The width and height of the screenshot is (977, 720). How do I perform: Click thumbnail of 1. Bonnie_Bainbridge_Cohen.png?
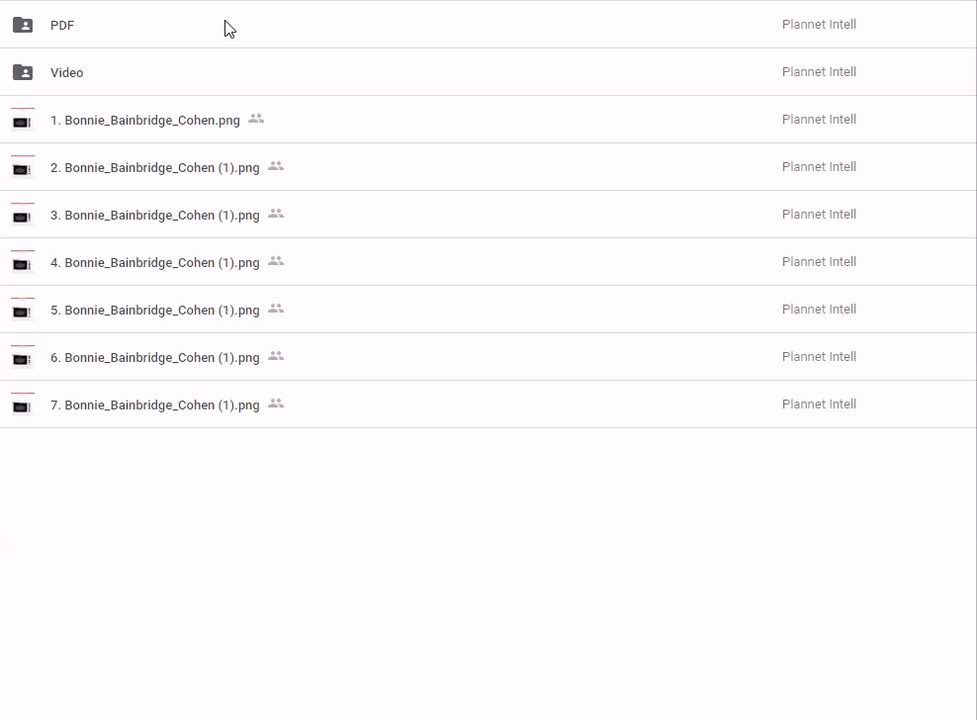[22, 120]
